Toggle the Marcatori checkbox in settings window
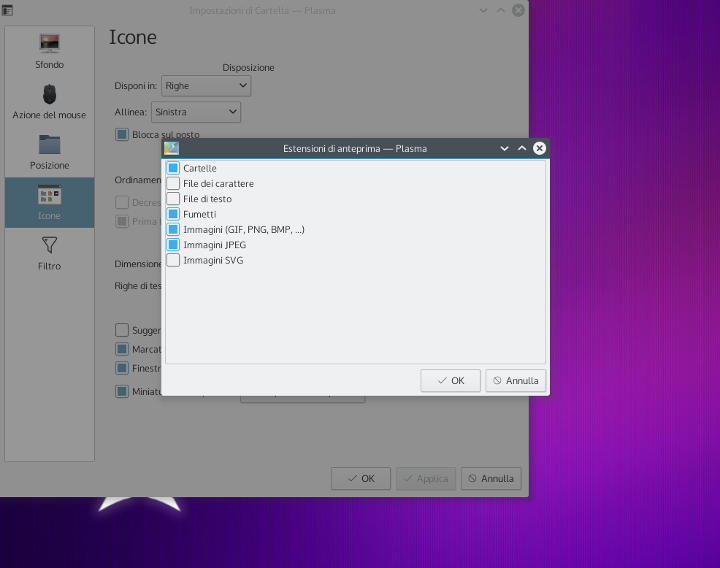The image size is (720, 568). [122, 349]
